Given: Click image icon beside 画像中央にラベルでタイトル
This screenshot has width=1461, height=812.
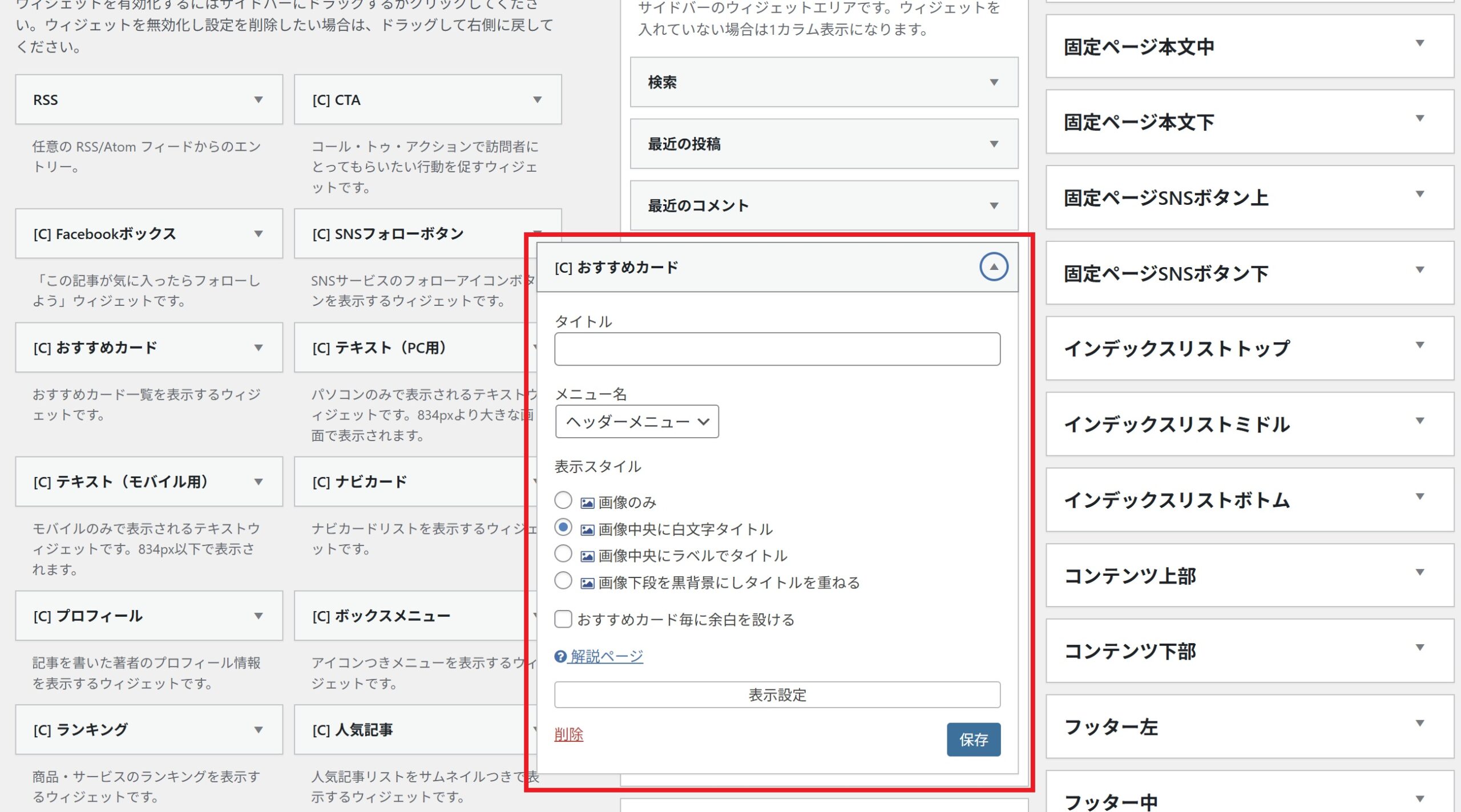Looking at the screenshot, I should (587, 556).
